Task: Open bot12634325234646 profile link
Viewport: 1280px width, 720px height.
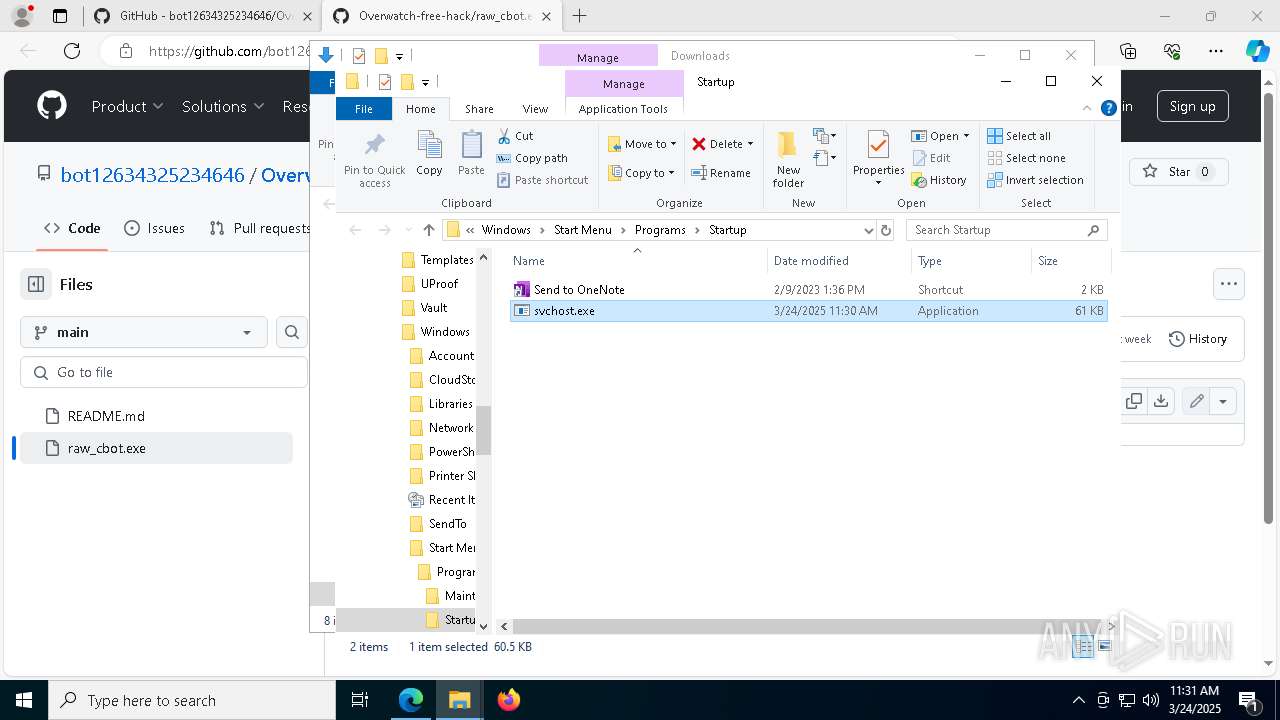Action: pos(152,174)
